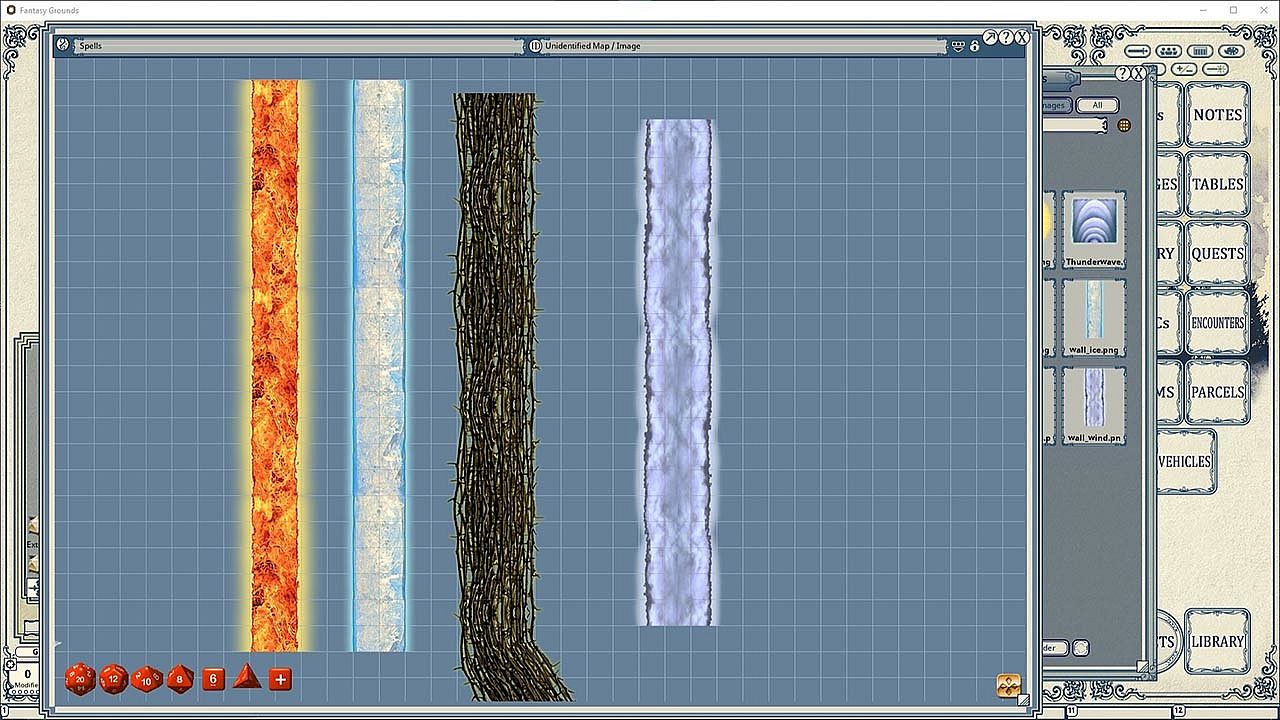
Task: Click the share arrow button on the map window
Action: (990, 38)
